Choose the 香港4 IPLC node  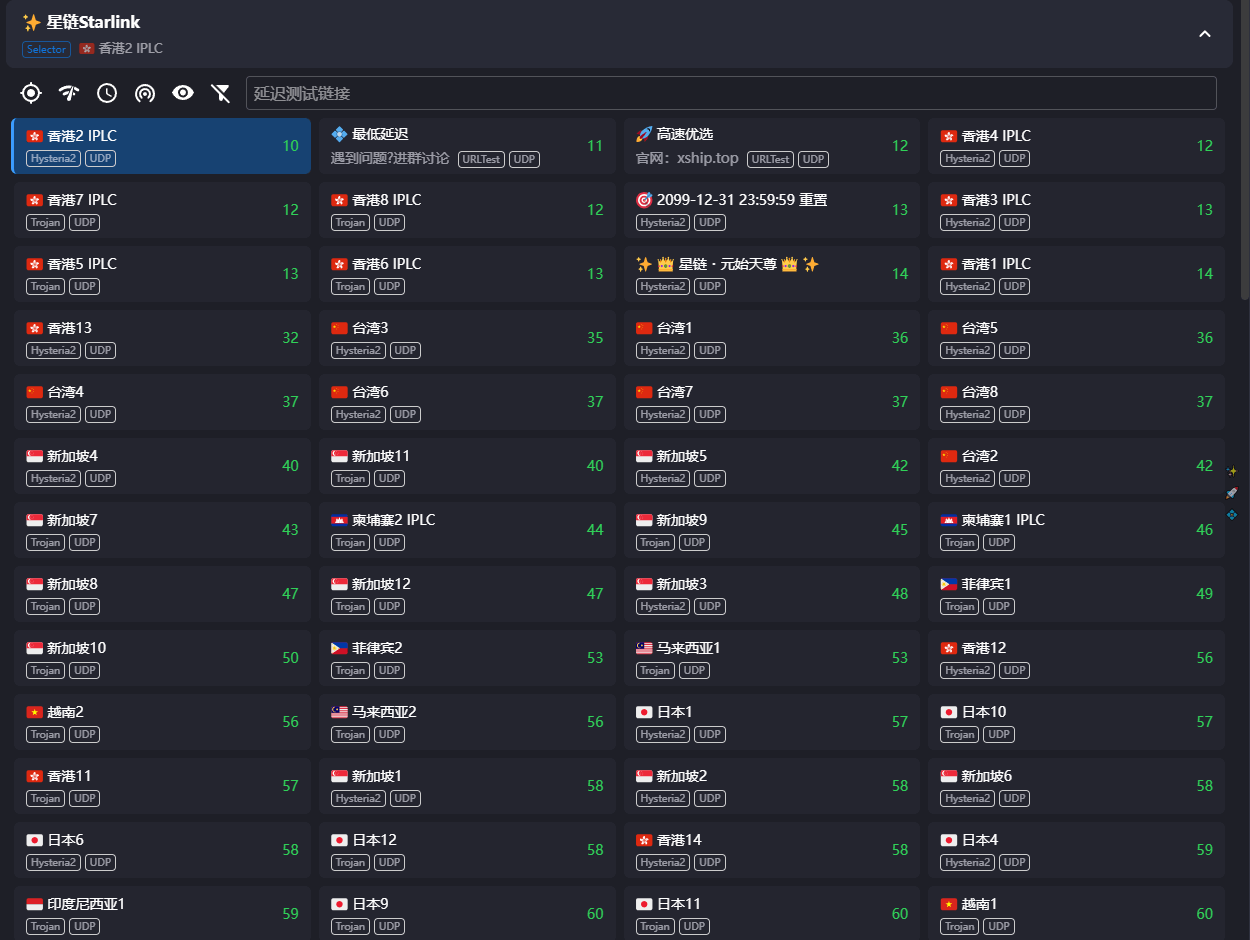coord(1076,146)
